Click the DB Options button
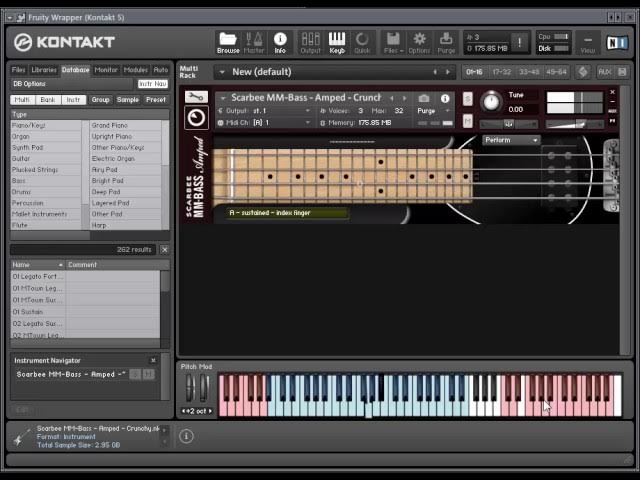The width and height of the screenshot is (640, 480). [30, 84]
